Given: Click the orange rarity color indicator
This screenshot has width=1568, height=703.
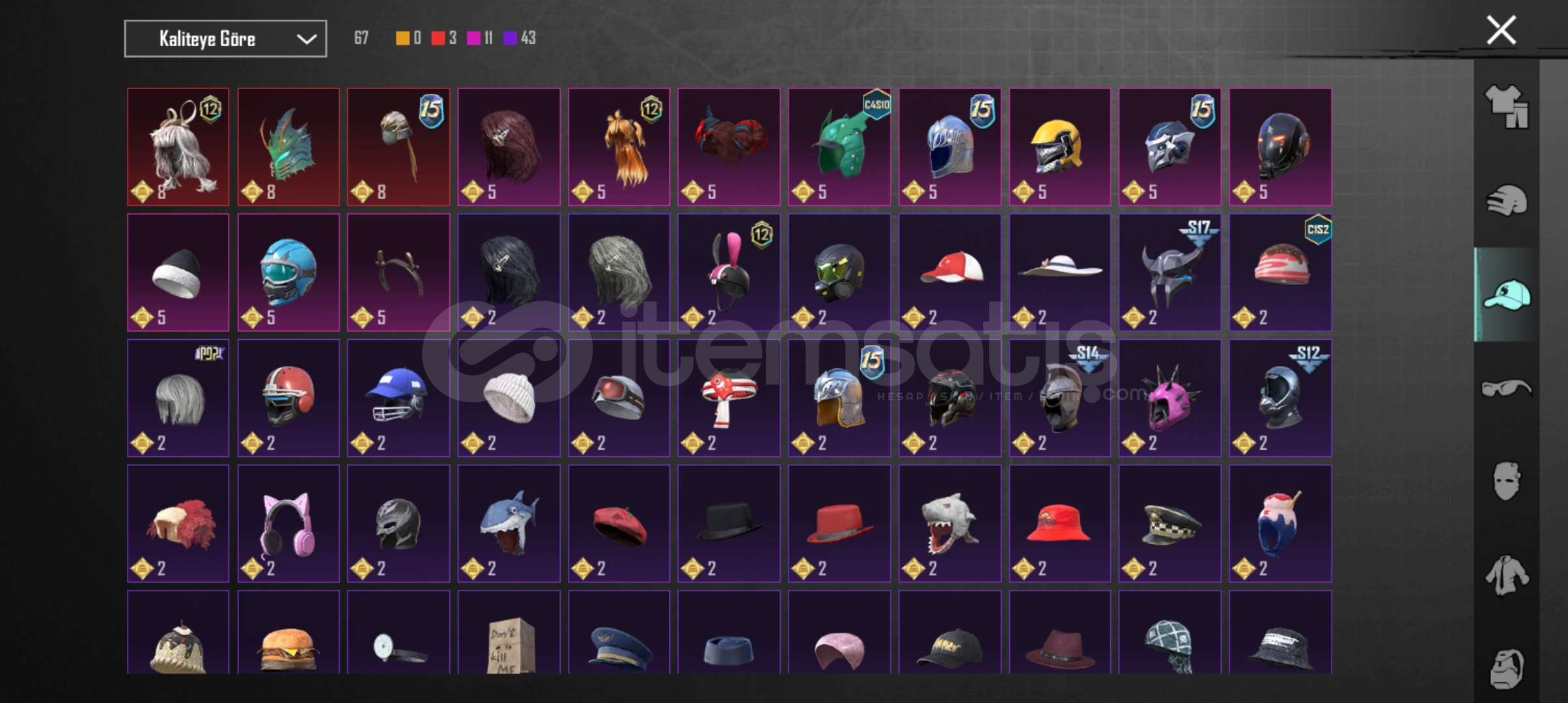Looking at the screenshot, I should [403, 38].
